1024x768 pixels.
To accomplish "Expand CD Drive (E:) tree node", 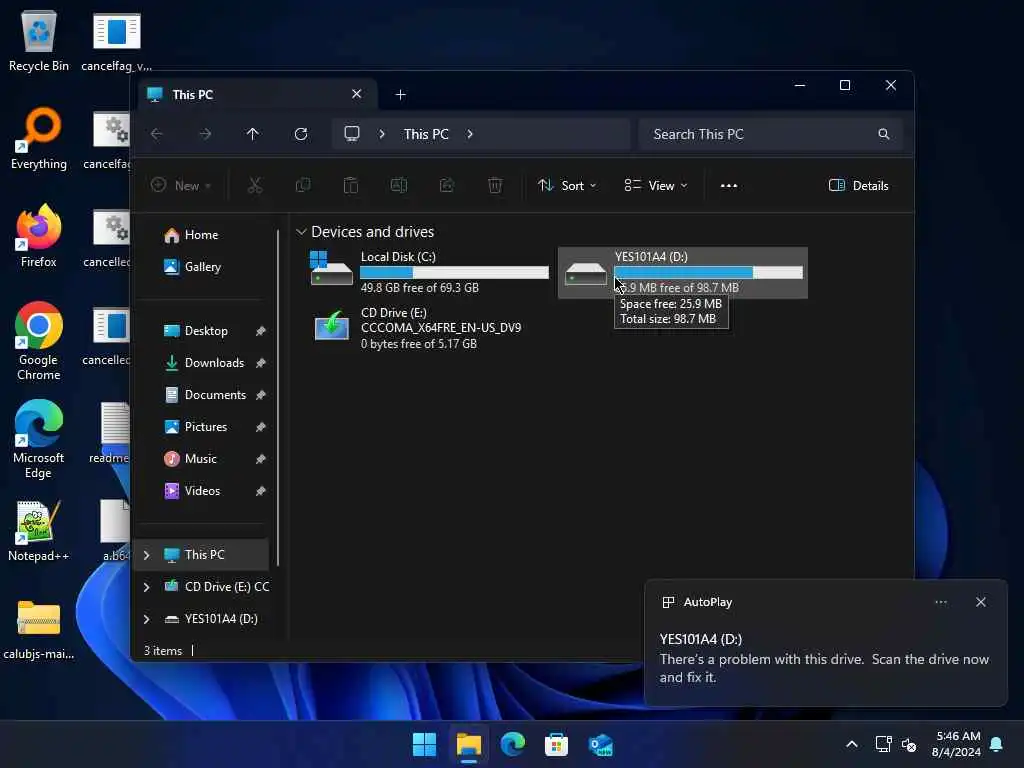I will (x=147, y=587).
